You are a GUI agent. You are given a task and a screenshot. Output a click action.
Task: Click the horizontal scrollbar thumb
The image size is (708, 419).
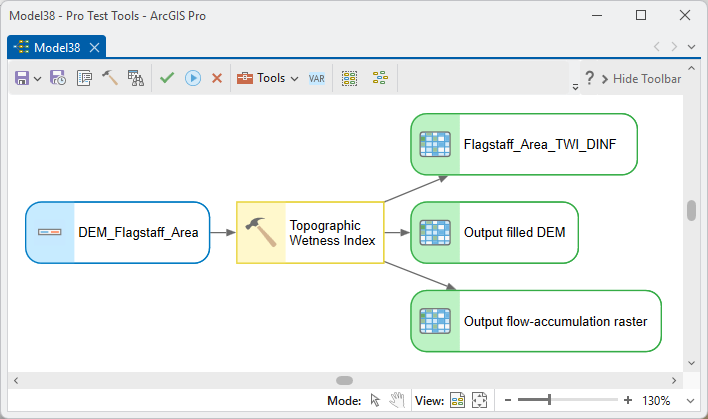point(345,381)
